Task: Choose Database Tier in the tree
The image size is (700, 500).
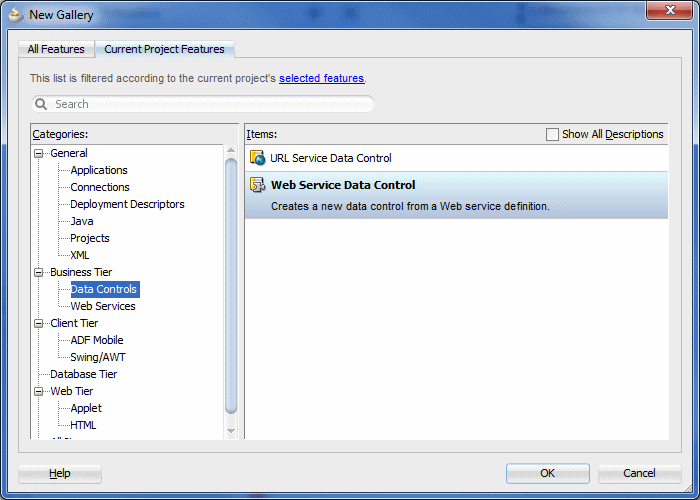Action: (x=84, y=375)
